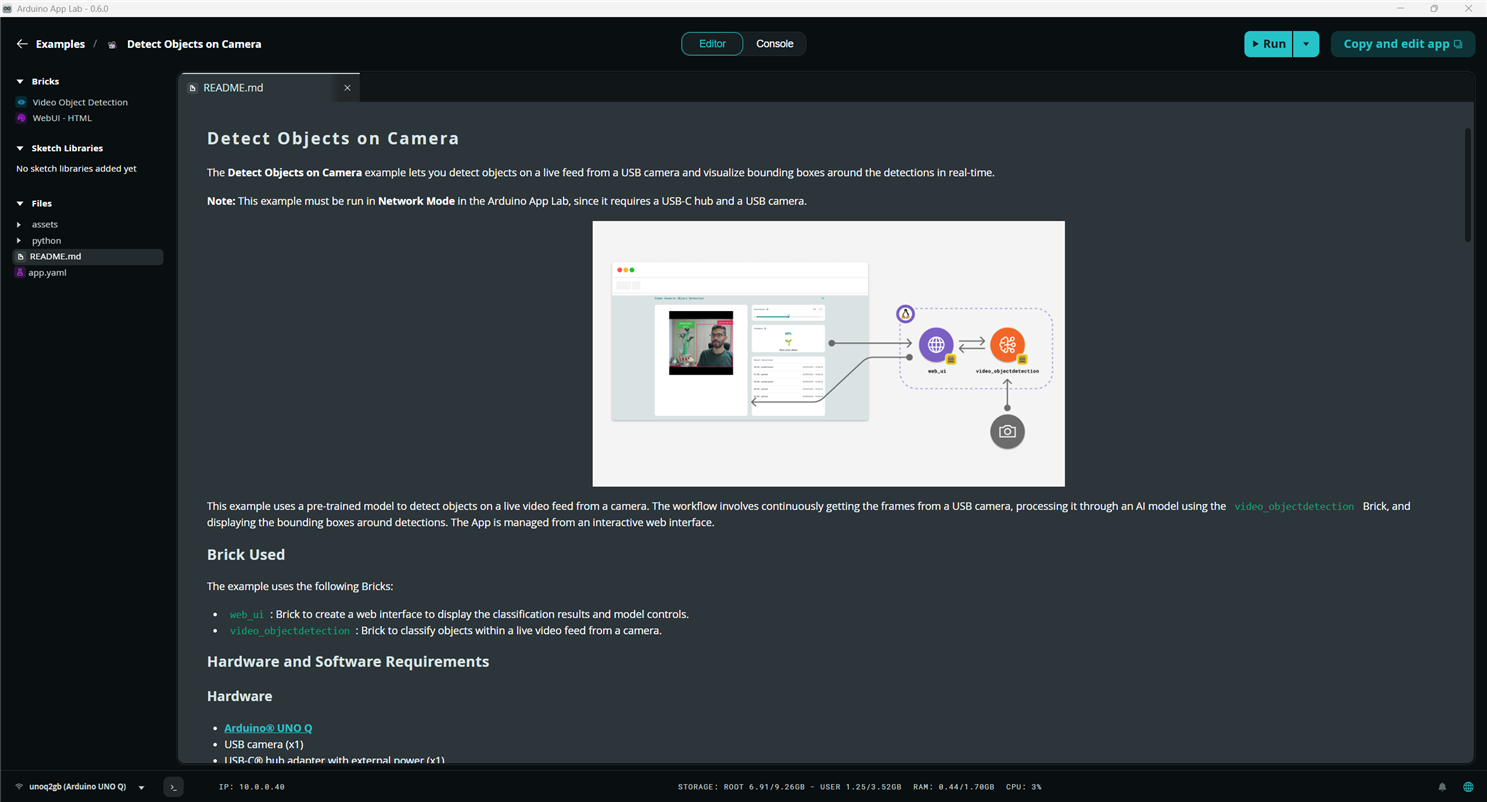Open the Run options dropdown arrow
The height and width of the screenshot is (802, 1487).
pos(1306,44)
